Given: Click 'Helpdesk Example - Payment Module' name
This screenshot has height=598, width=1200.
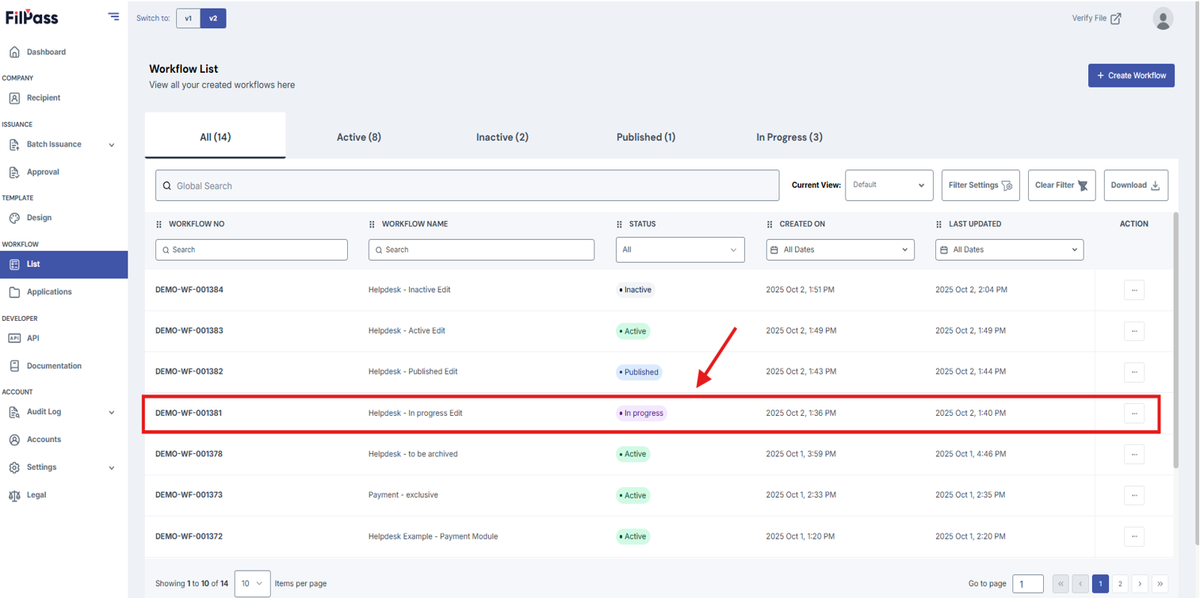Looking at the screenshot, I should click(x=433, y=536).
